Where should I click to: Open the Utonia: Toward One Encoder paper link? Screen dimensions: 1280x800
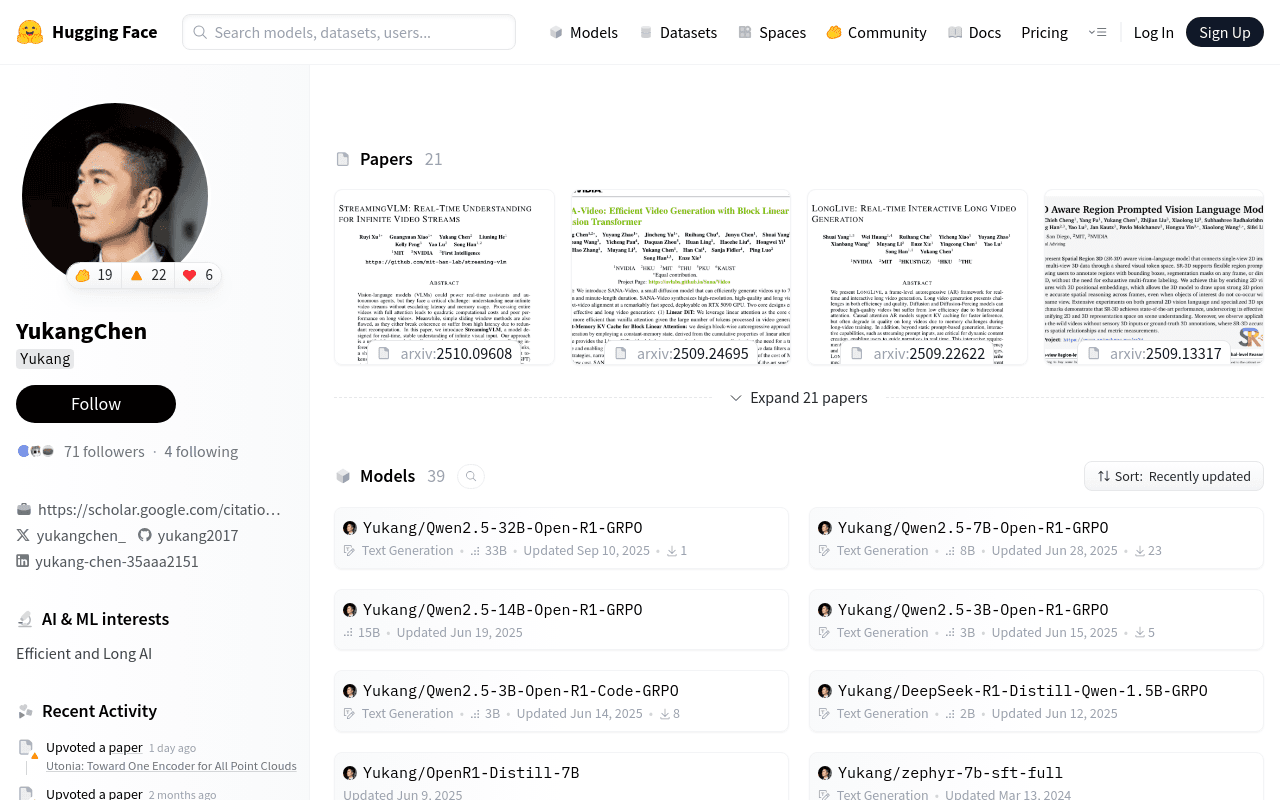pos(171,766)
